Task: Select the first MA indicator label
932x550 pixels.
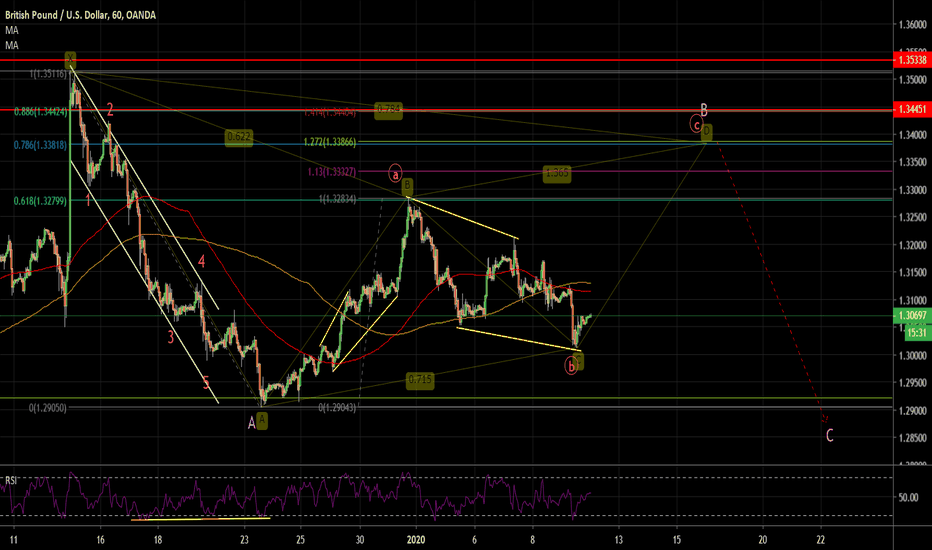Action: click(12, 30)
